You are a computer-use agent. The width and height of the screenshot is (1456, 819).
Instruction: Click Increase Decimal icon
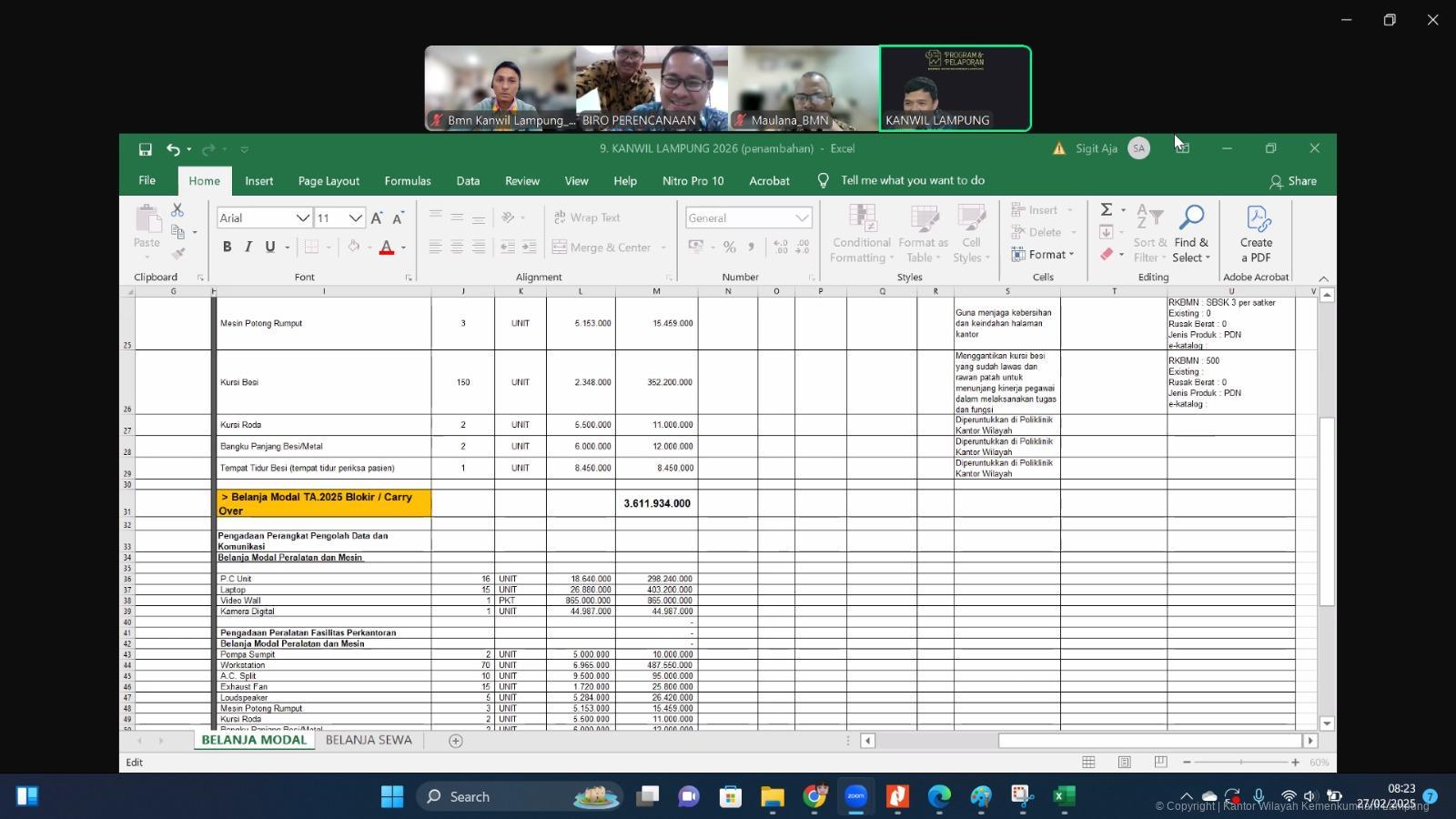(x=781, y=247)
